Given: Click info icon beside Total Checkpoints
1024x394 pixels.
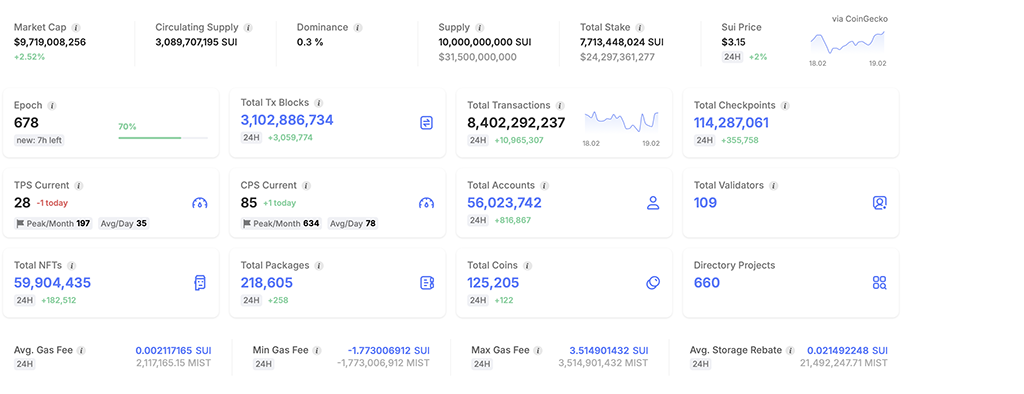Looking at the screenshot, I should click(785, 105).
